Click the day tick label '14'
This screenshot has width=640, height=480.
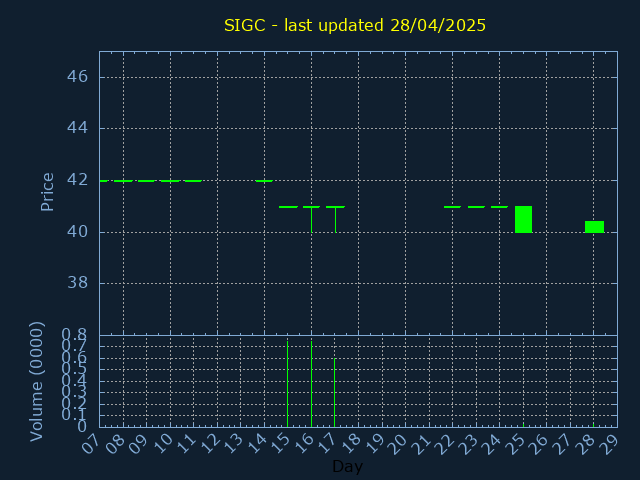point(256,444)
